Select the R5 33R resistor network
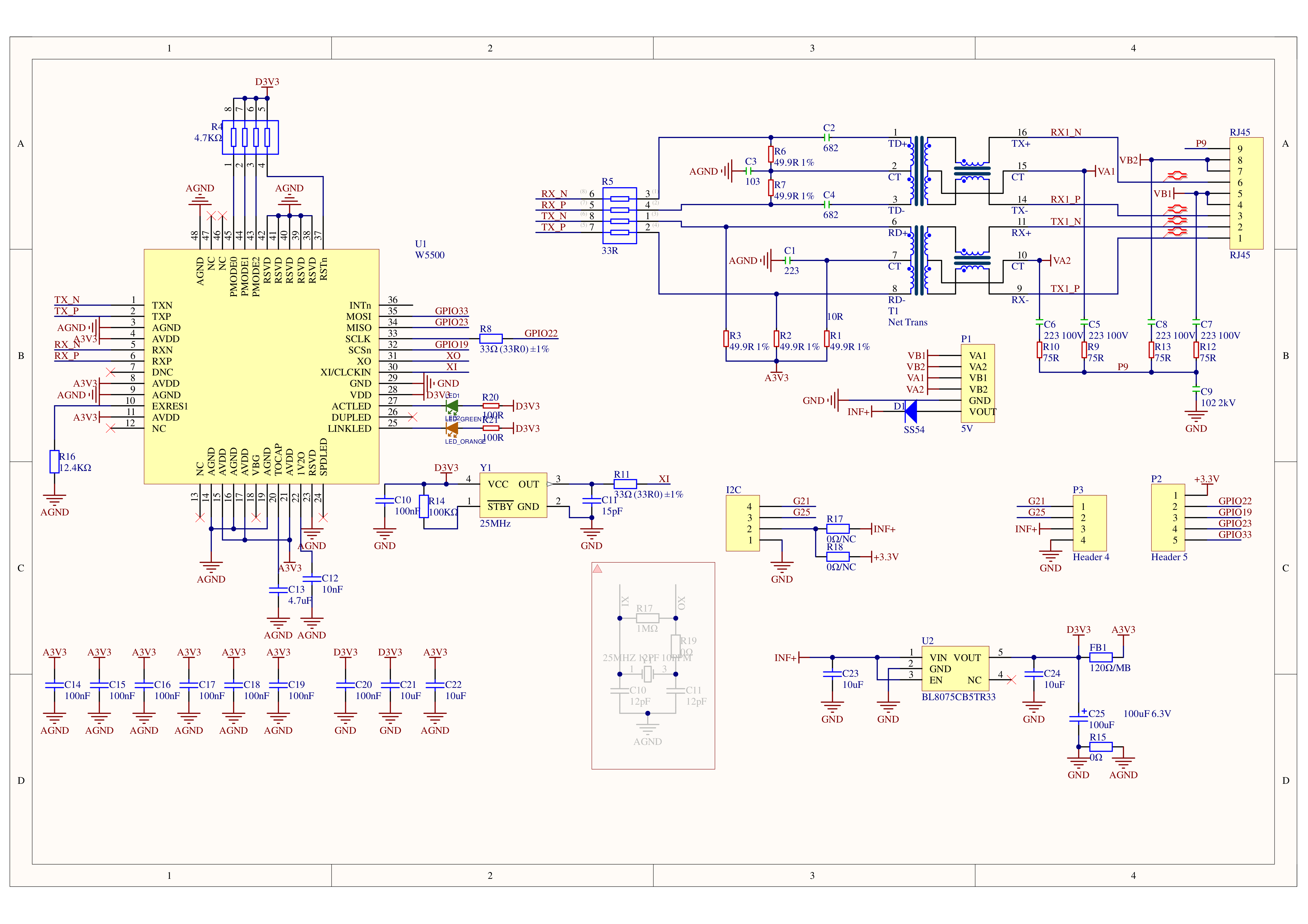1308x924 pixels. pos(619,215)
